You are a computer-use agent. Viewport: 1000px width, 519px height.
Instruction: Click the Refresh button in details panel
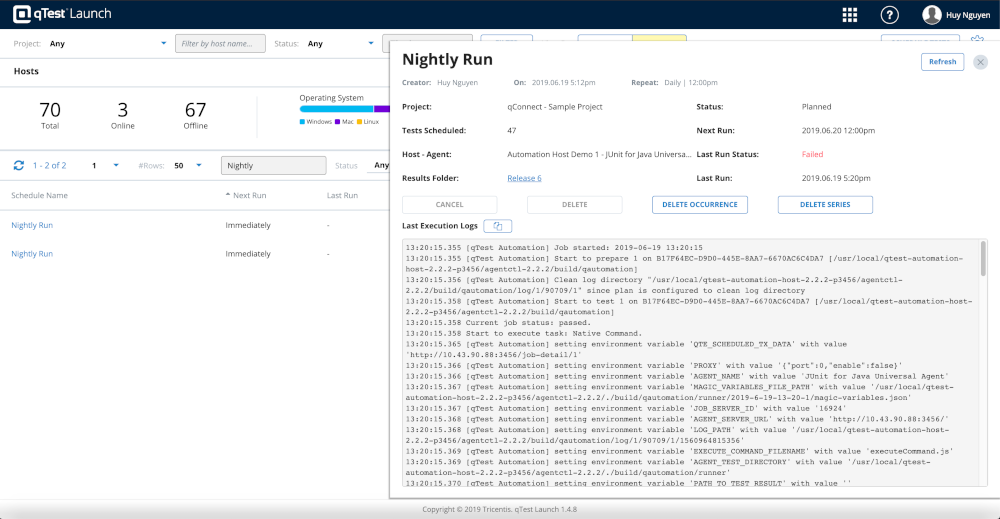point(942,62)
